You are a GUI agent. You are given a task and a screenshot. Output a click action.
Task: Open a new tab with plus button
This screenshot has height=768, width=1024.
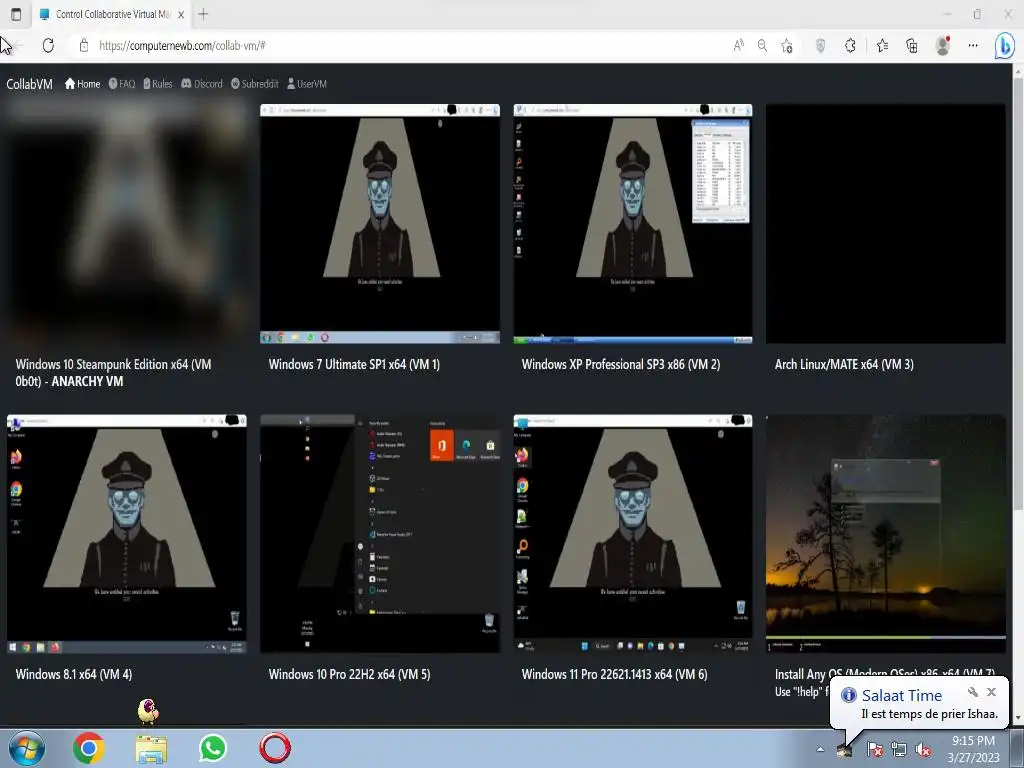[x=203, y=14]
